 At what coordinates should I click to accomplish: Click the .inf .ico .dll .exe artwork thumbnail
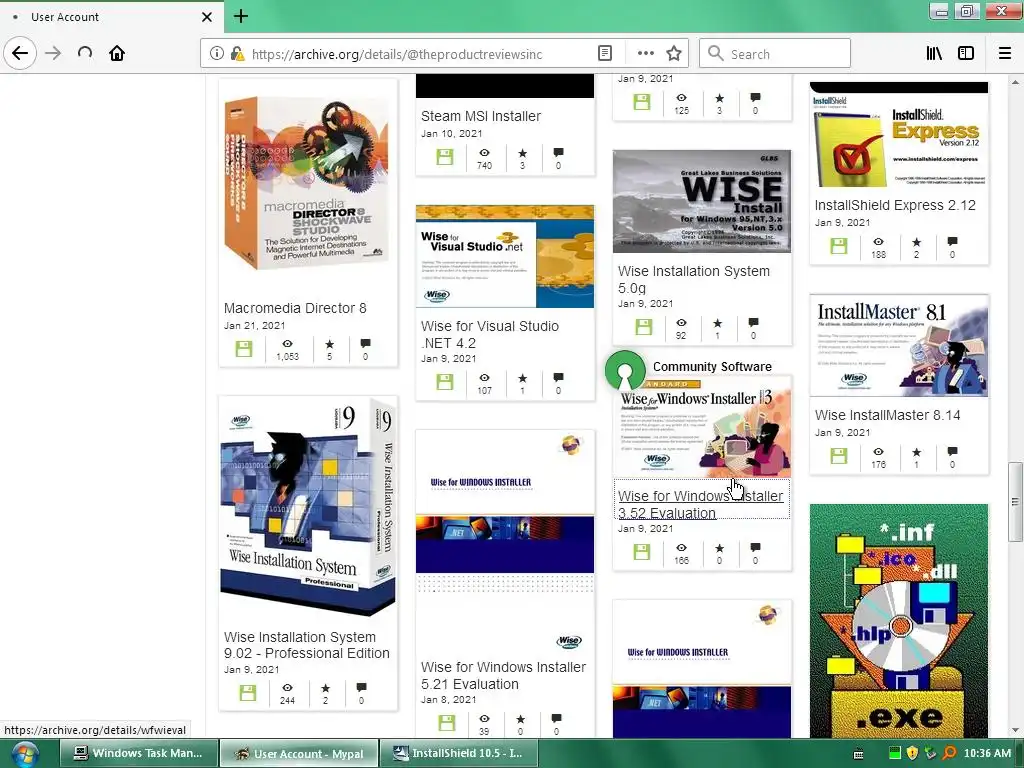coord(899,620)
